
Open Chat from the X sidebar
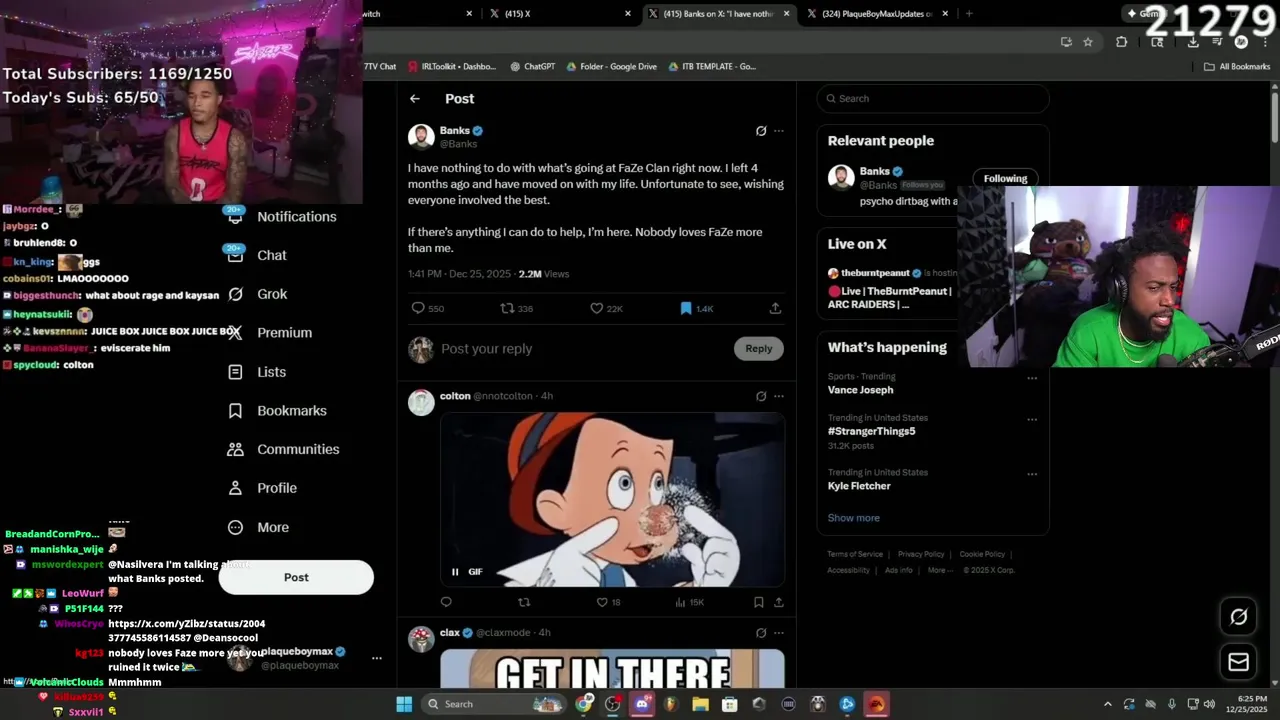click(257, 255)
